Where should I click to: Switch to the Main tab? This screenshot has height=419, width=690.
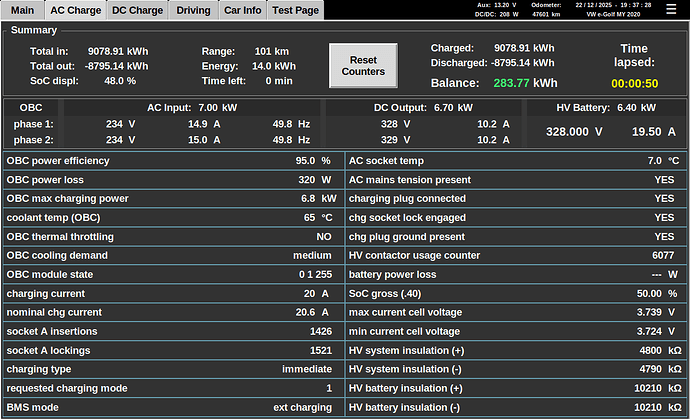tap(22, 10)
